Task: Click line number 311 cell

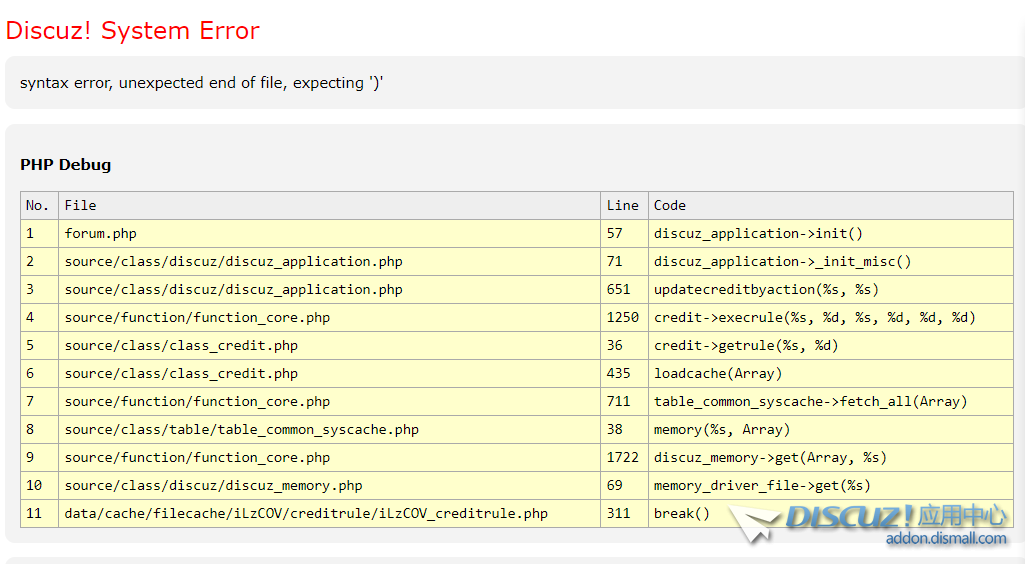Action: click(x=624, y=514)
